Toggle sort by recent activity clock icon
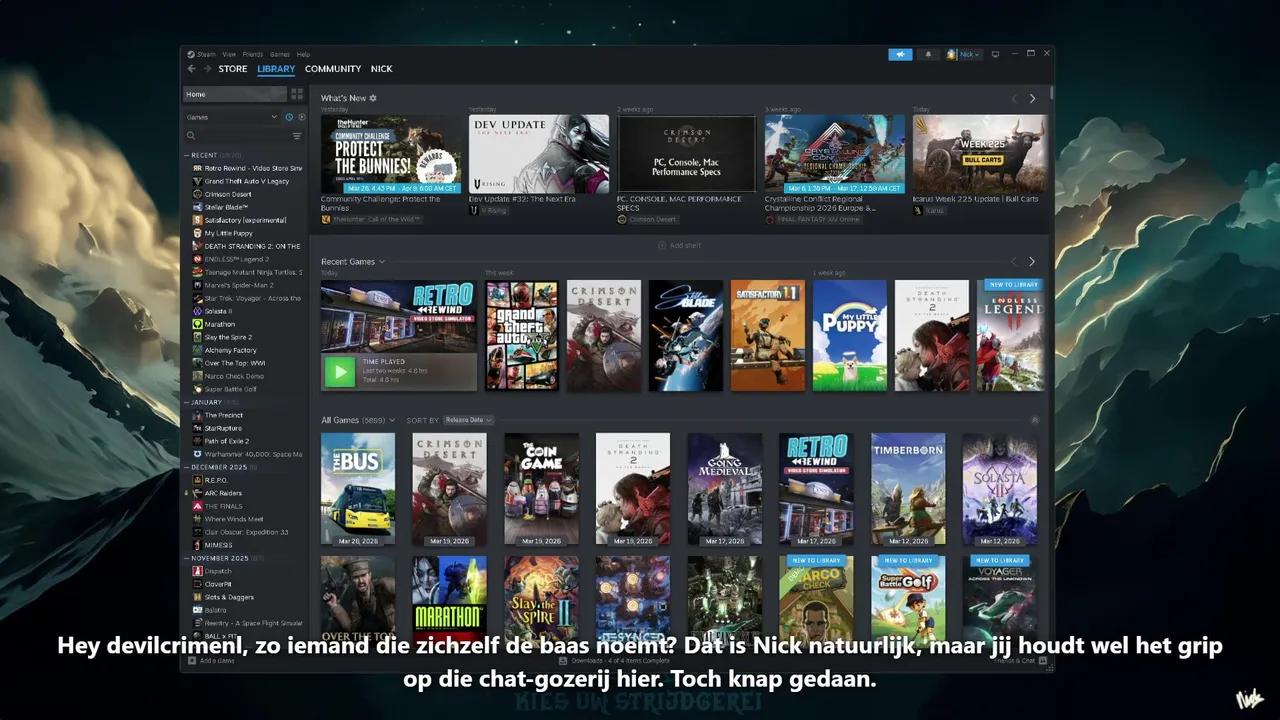Image resolution: width=1280 pixels, height=720 pixels. point(289,117)
